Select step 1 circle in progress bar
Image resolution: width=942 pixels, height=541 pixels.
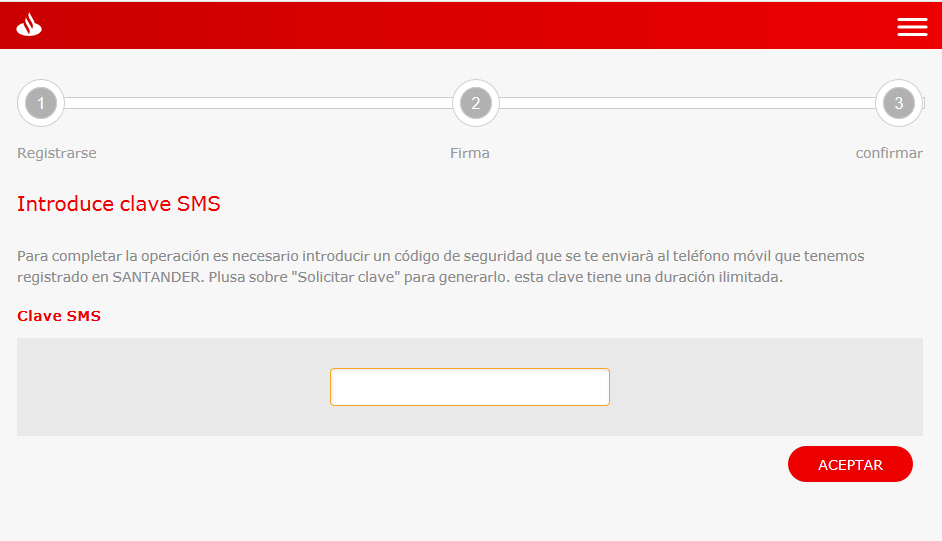(x=41, y=103)
